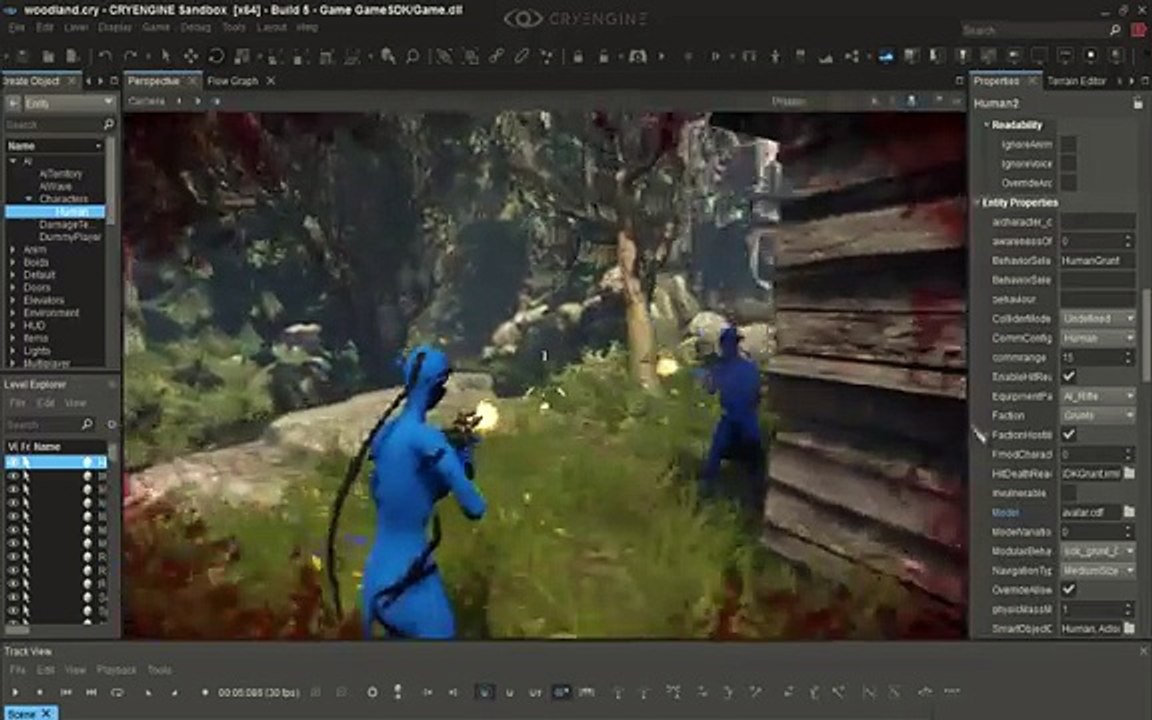Click the magnifier in the top-right Search box

point(1115,30)
